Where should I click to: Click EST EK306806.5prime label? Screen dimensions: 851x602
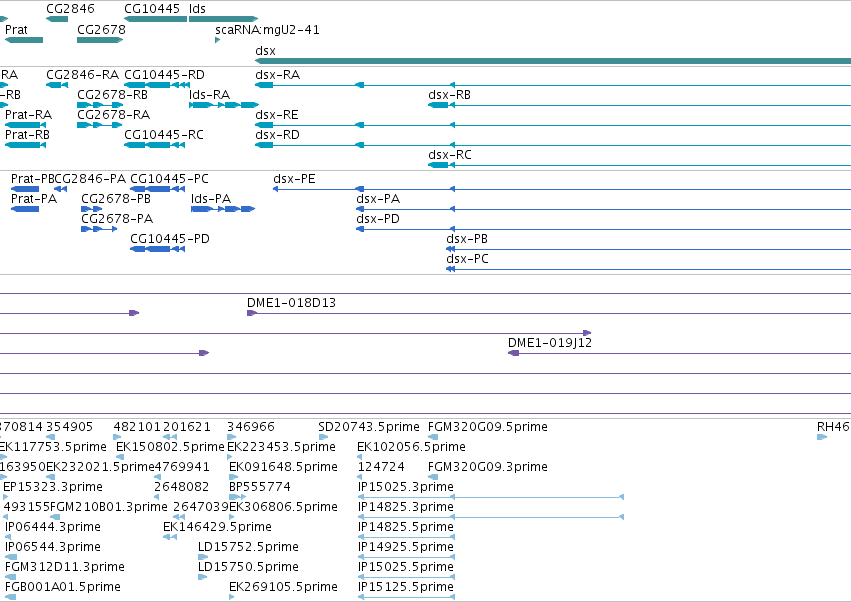pos(283,507)
